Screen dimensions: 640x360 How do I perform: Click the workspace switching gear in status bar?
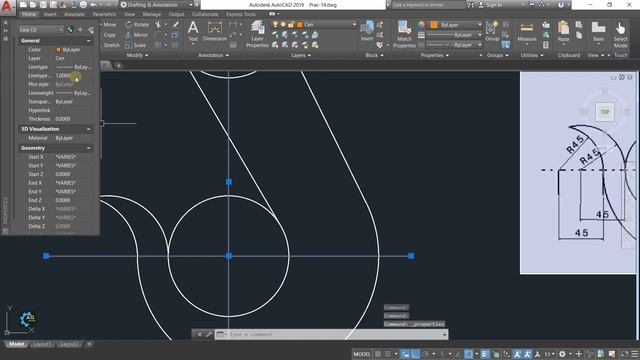(x=562, y=354)
